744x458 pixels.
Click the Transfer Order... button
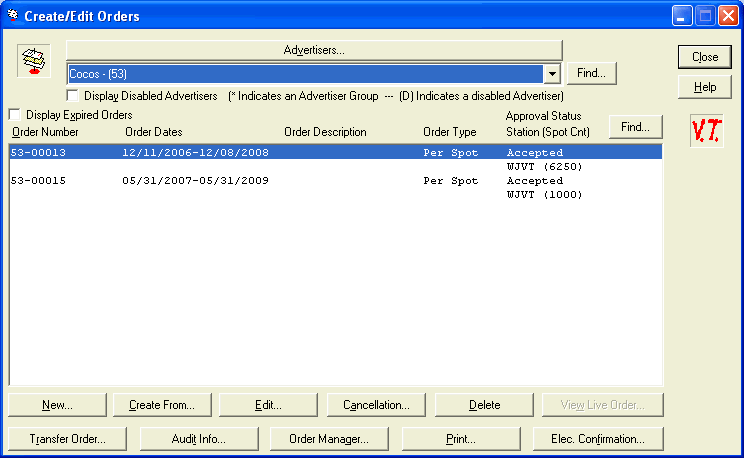click(68, 439)
